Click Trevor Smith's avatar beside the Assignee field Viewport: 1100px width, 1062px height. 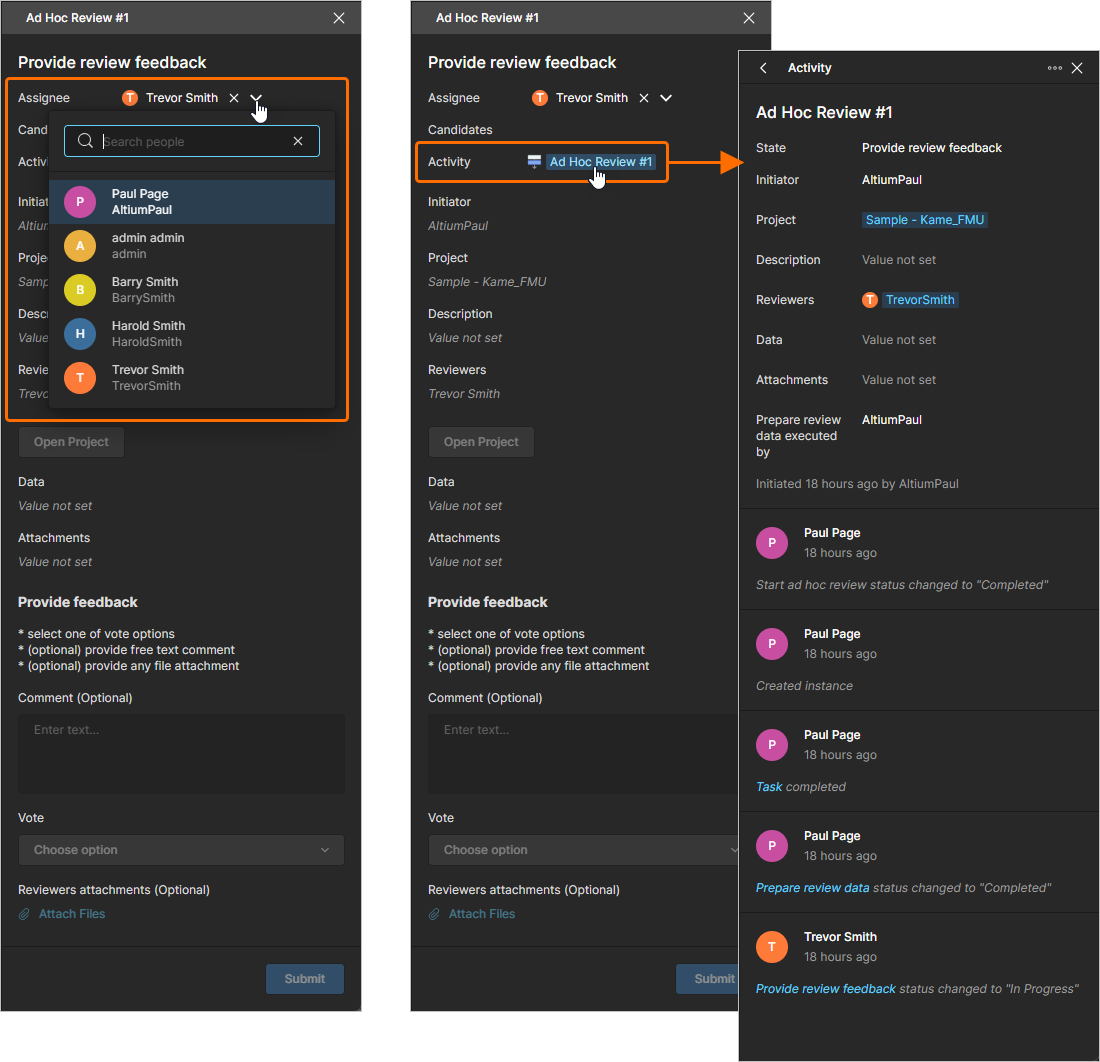click(x=129, y=97)
